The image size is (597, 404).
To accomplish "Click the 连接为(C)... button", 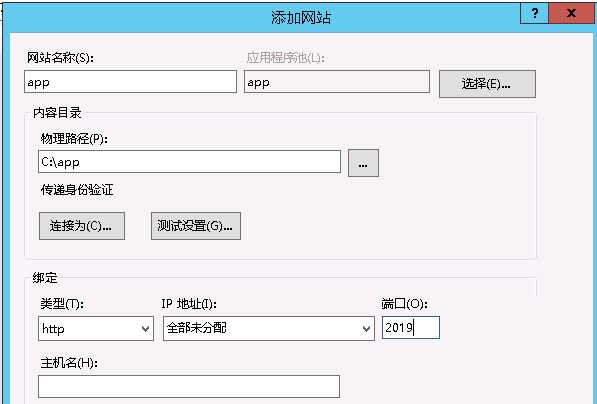I will point(81,226).
